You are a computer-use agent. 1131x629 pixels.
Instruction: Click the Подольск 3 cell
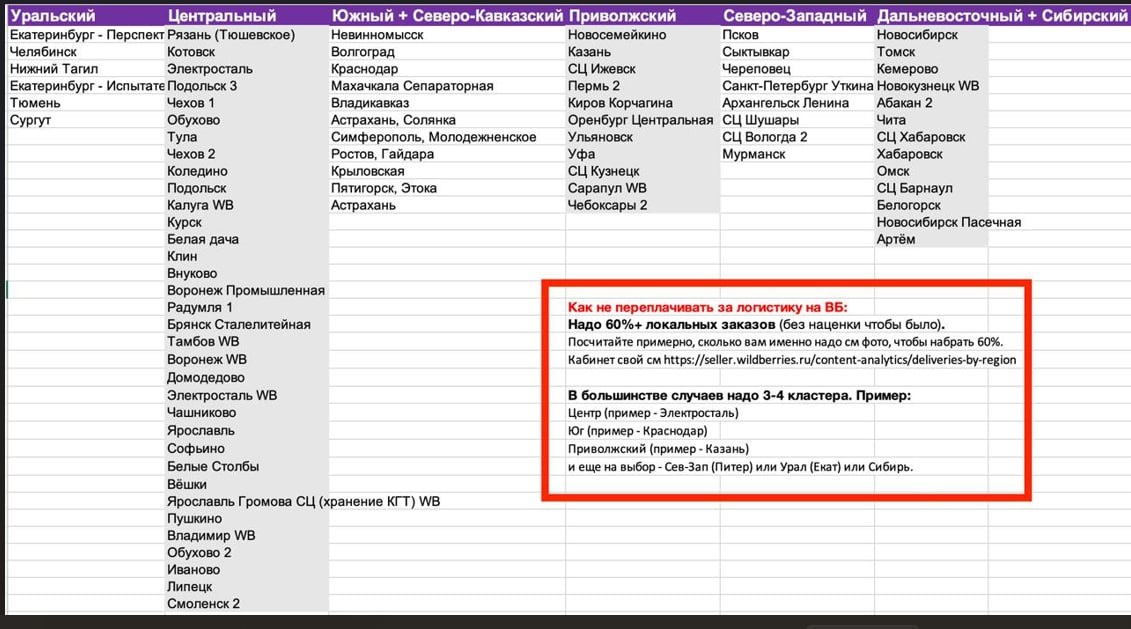tap(247, 86)
